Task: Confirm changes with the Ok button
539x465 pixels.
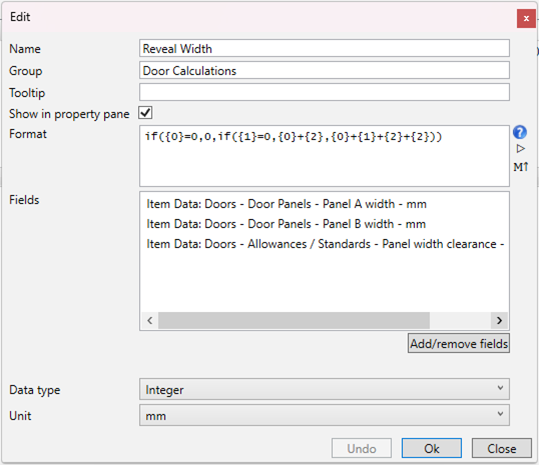Action: click(431, 448)
